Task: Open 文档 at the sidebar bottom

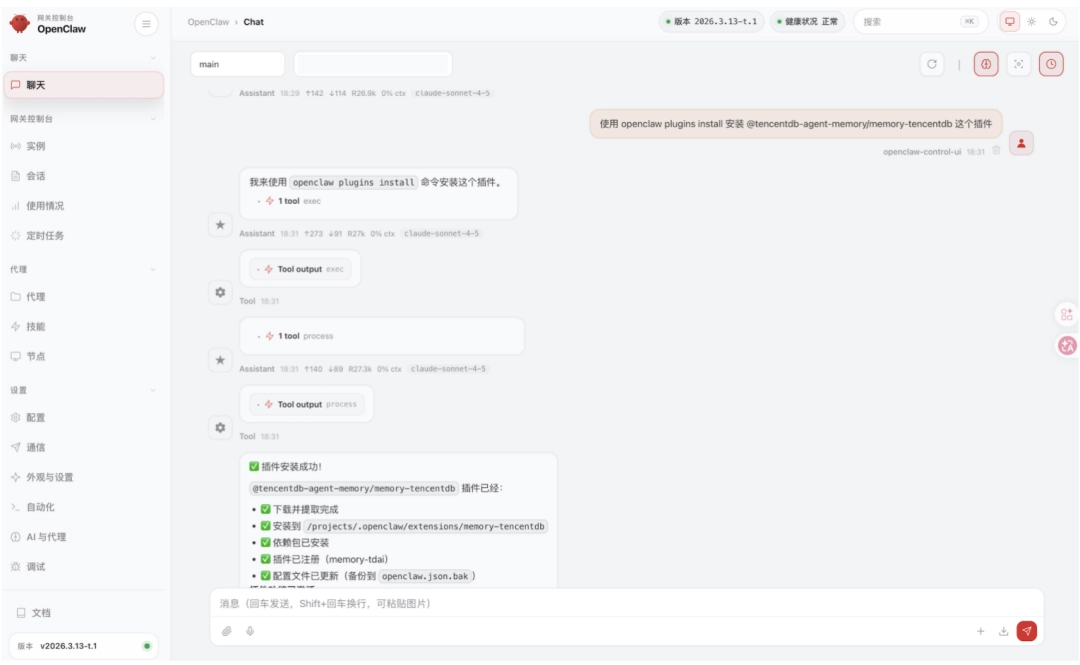Action: [x=45, y=611]
